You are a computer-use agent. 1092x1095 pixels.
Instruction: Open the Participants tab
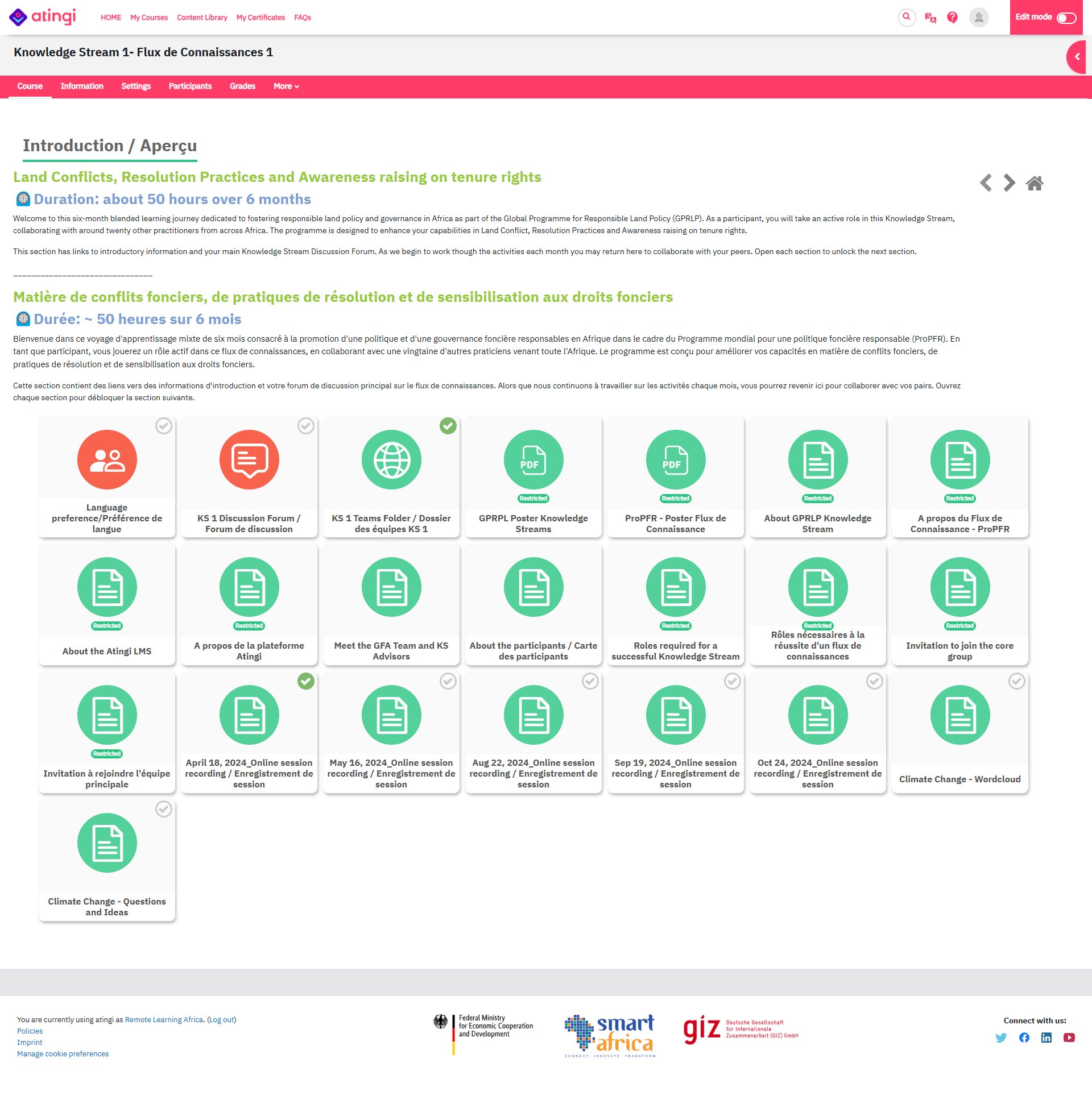pos(190,86)
